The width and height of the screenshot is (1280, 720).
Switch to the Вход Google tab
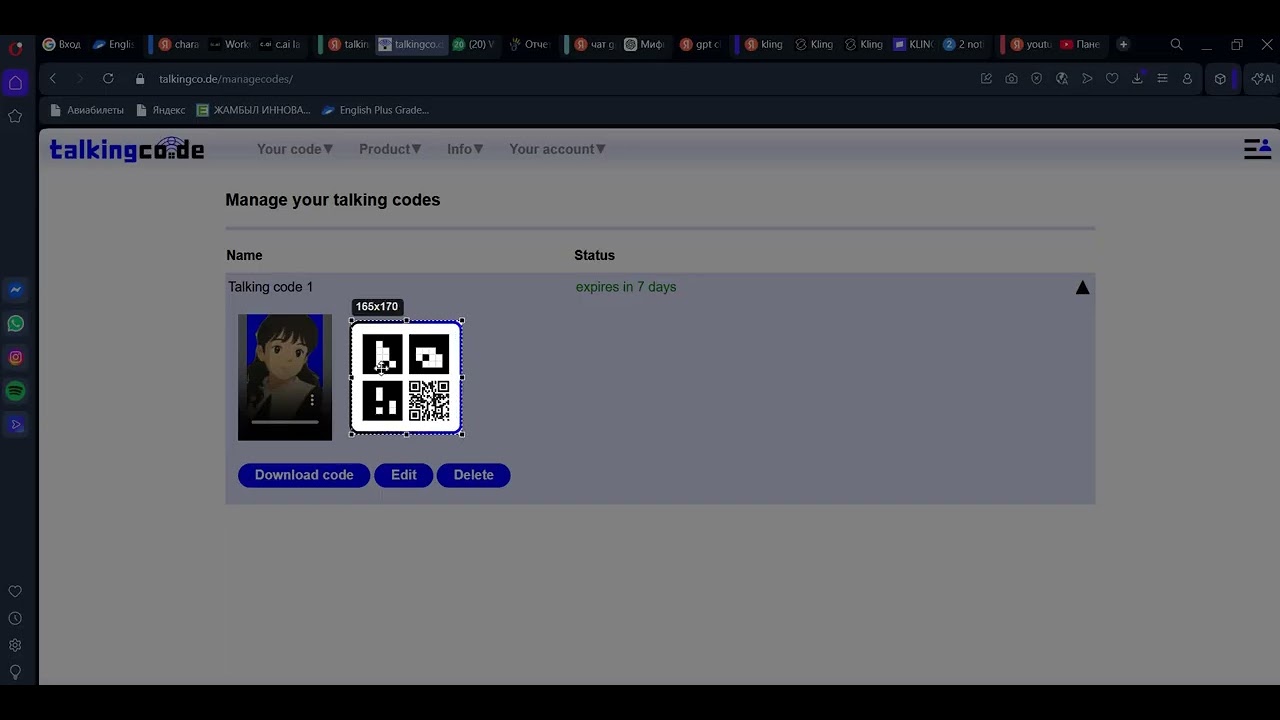coord(62,45)
